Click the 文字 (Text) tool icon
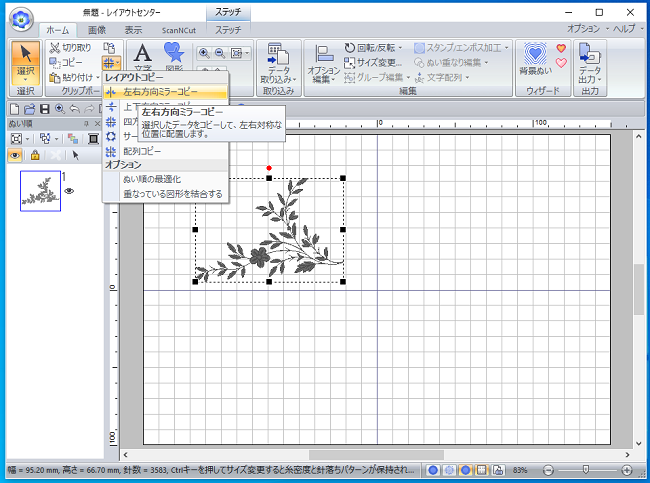Viewport: 650px width, 483px height. point(143,54)
